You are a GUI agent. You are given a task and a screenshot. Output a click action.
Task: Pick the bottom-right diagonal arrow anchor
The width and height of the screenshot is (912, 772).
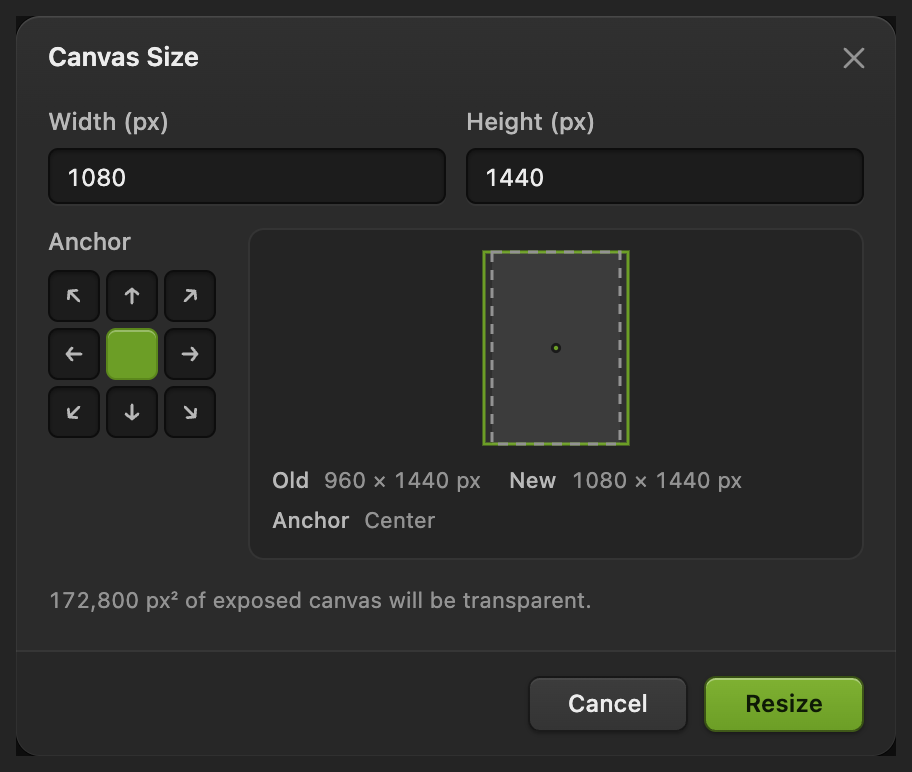(x=190, y=412)
